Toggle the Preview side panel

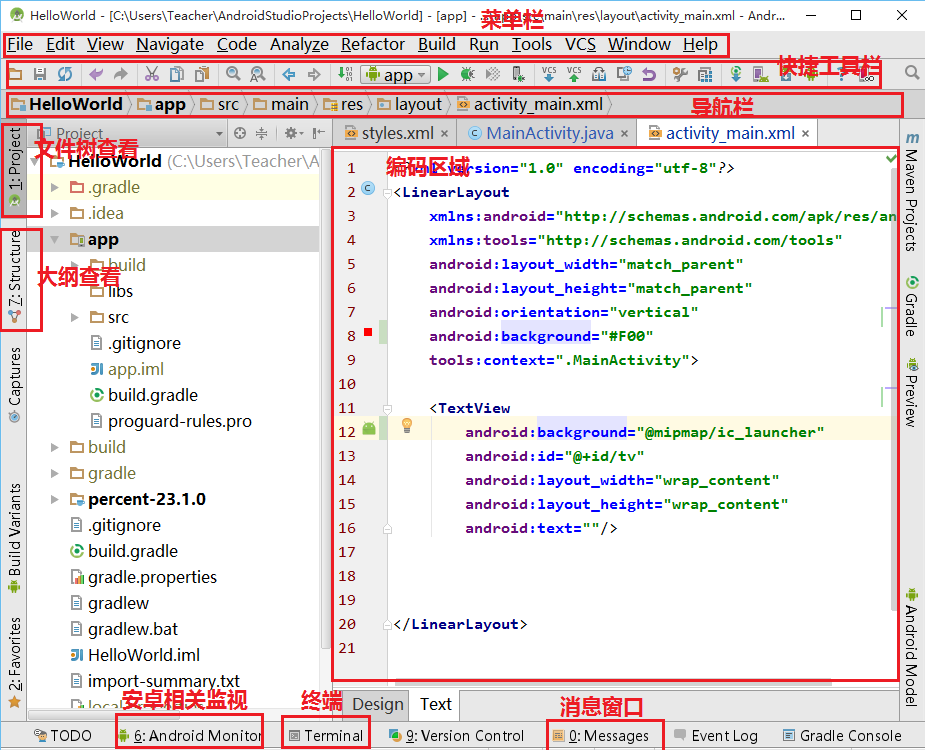coord(912,392)
